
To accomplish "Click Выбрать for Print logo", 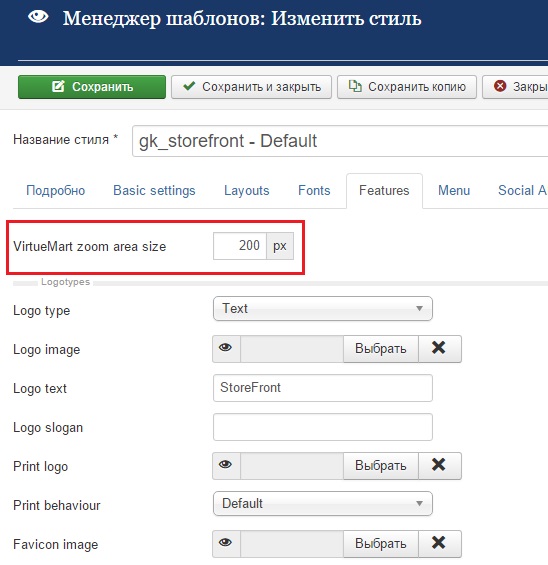I will (x=381, y=466).
